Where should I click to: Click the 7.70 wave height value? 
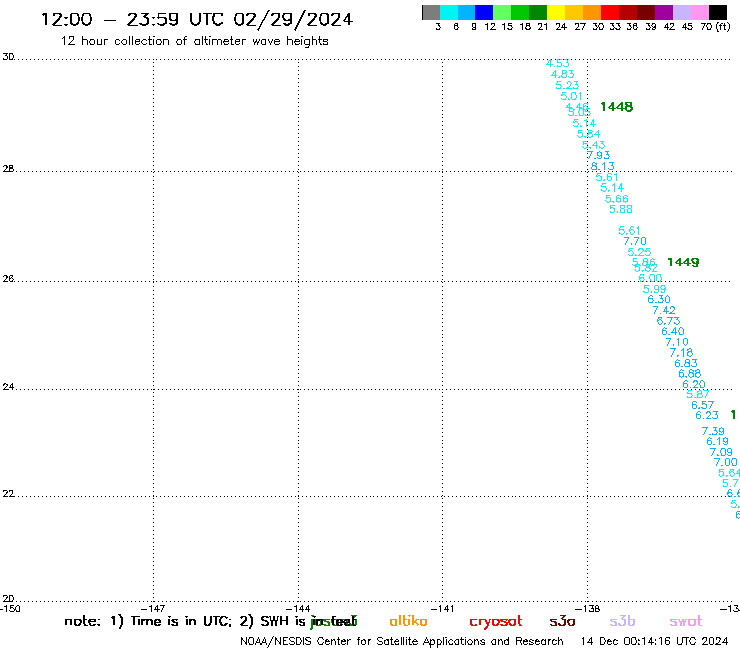pos(635,242)
